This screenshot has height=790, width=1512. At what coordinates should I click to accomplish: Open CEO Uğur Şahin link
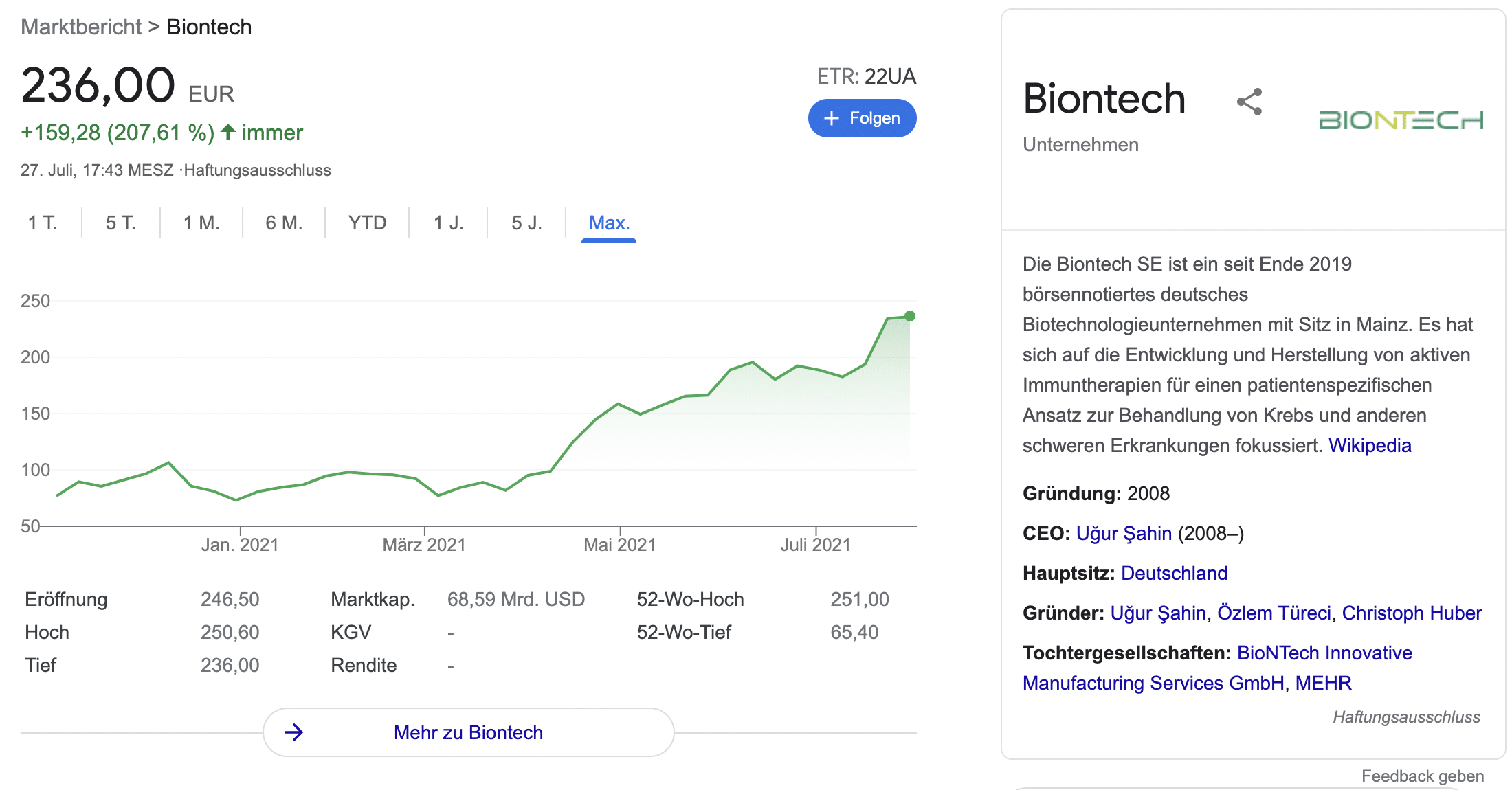click(1124, 534)
